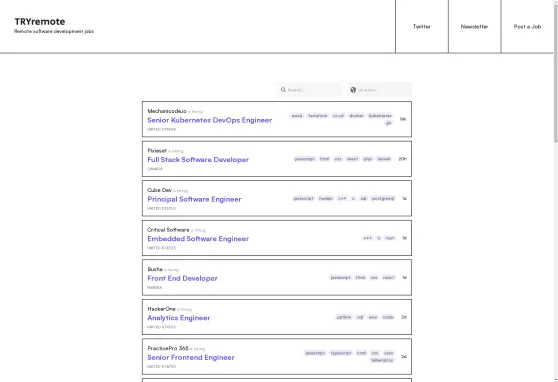This screenshot has height=382, width=558.
Task: Go to the TRYremote home logo
Action: point(40,22)
